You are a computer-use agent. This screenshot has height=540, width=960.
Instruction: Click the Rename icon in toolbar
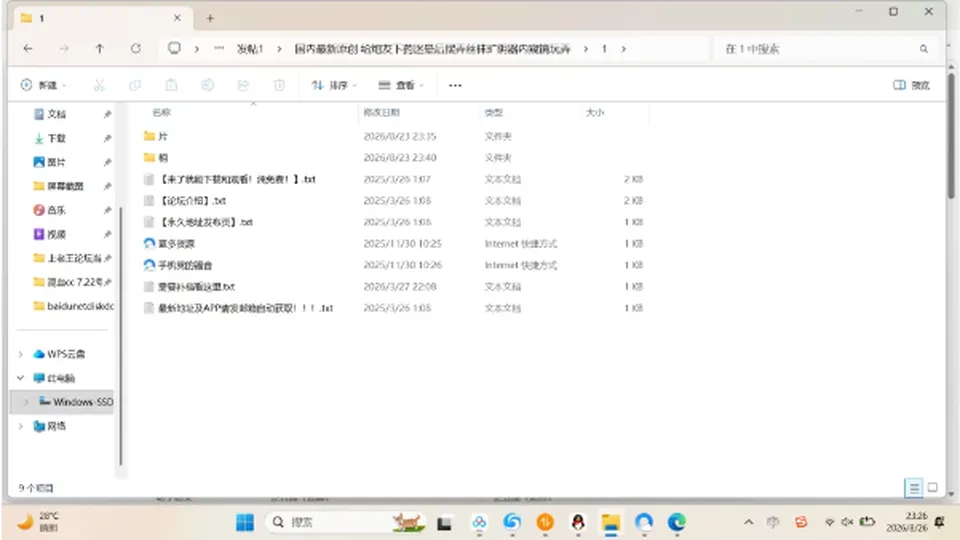tap(208, 85)
